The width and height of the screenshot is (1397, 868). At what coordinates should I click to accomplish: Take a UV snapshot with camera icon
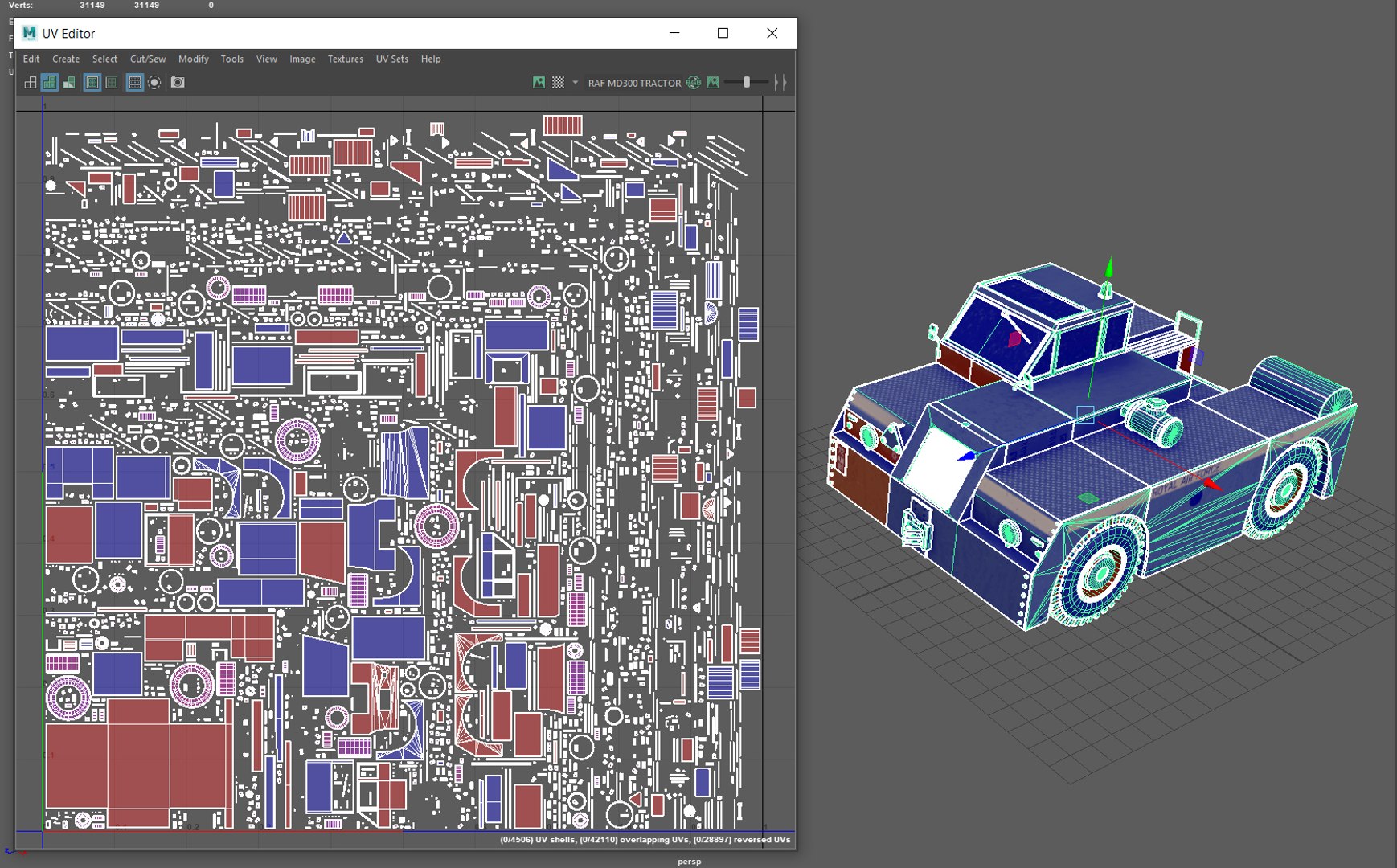tap(178, 83)
